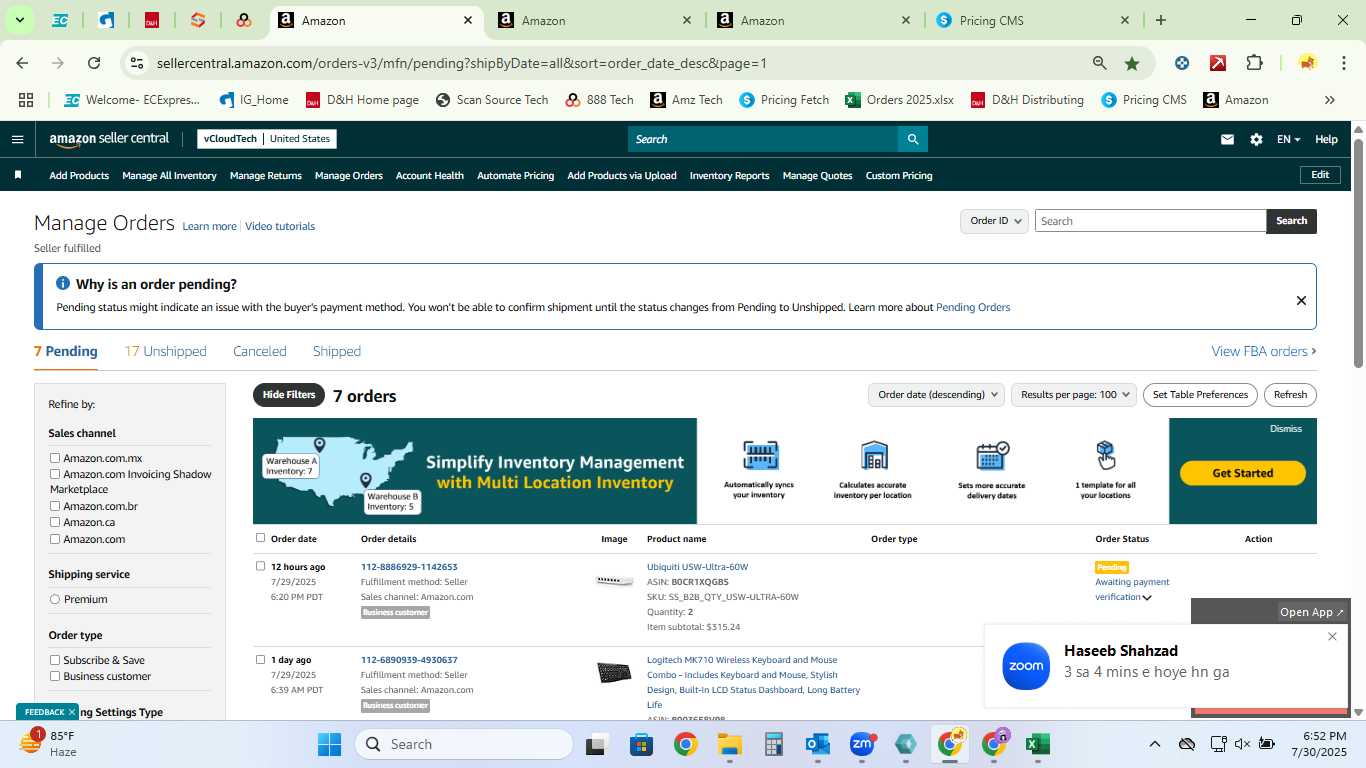Image resolution: width=1366 pixels, height=768 pixels.
Task: Click the orders Refresh button
Action: point(1290,395)
